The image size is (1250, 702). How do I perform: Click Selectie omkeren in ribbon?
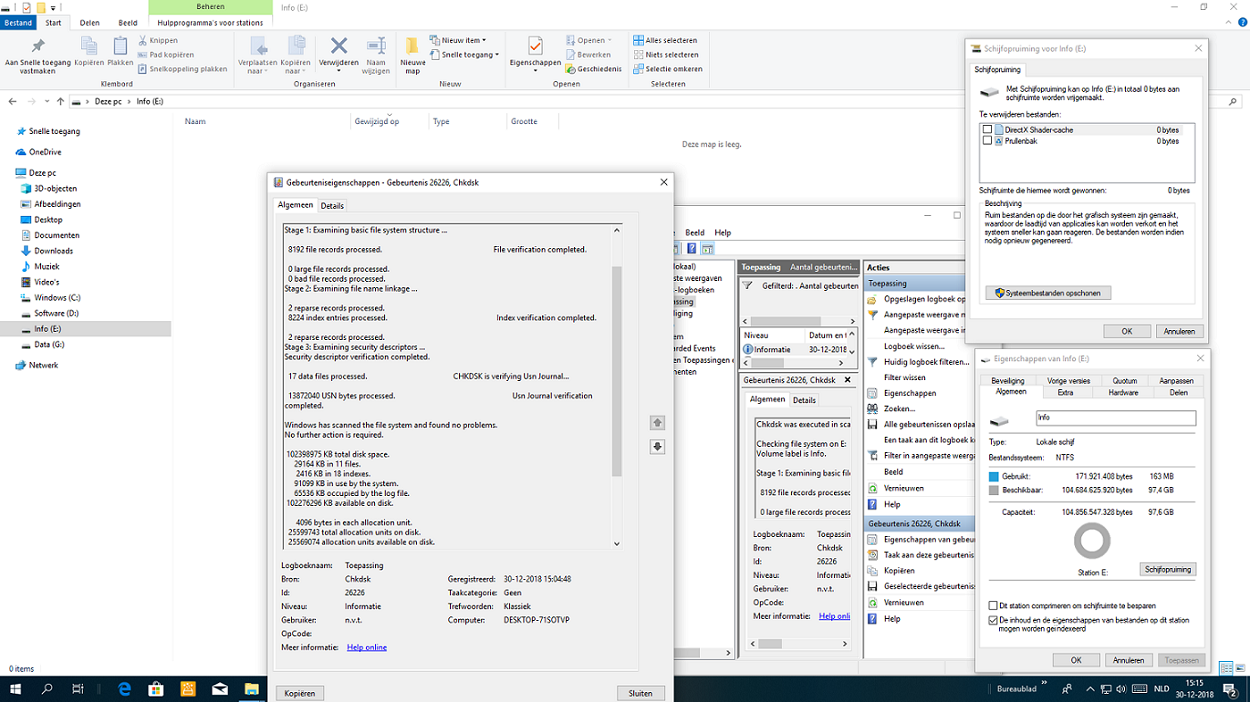click(x=667, y=69)
